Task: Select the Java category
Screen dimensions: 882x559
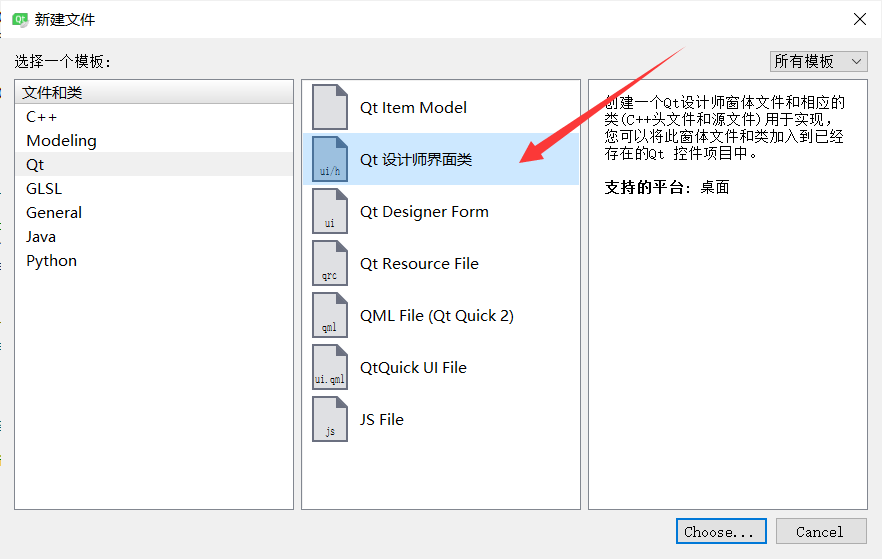Action: click(154, 237)
